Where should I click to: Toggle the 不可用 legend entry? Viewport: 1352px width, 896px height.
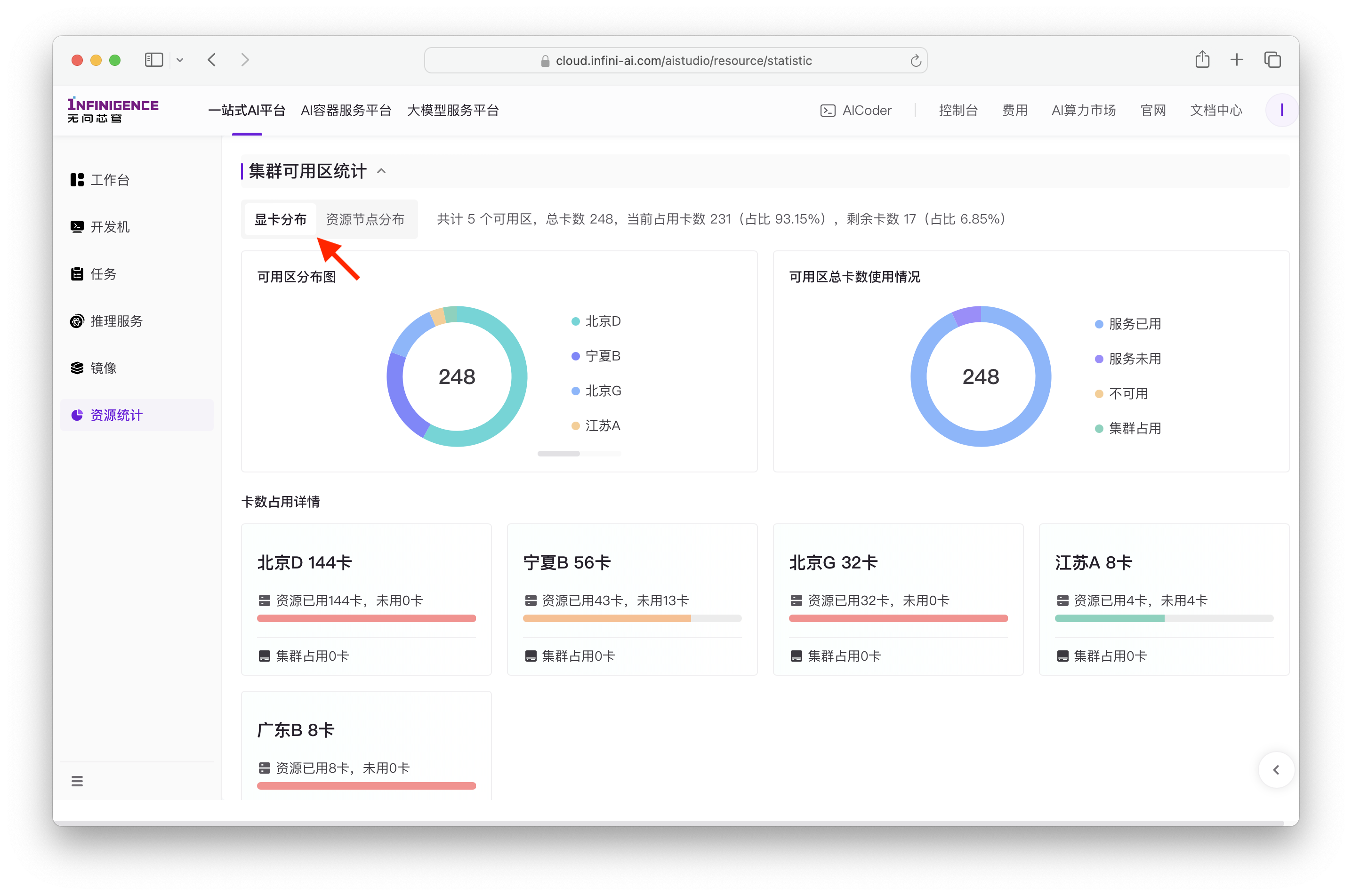(x=1121, y=394)
